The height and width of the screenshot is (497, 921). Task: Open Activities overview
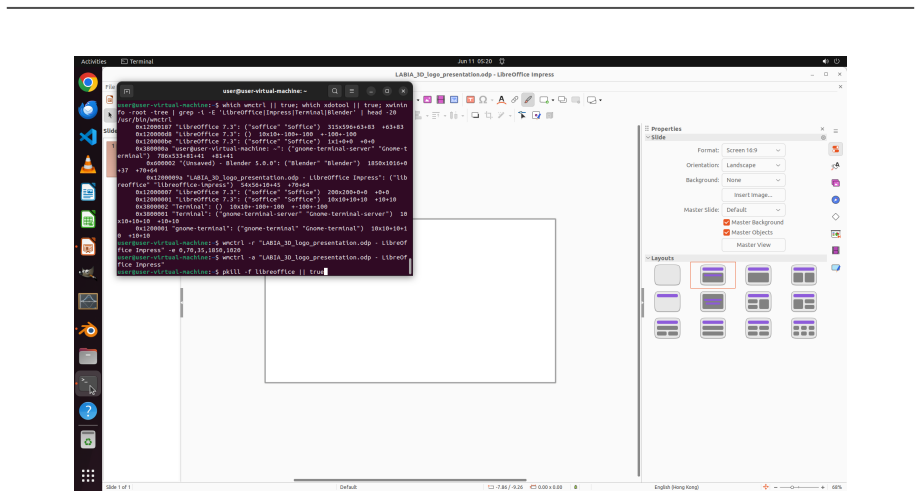pos(93,61)
